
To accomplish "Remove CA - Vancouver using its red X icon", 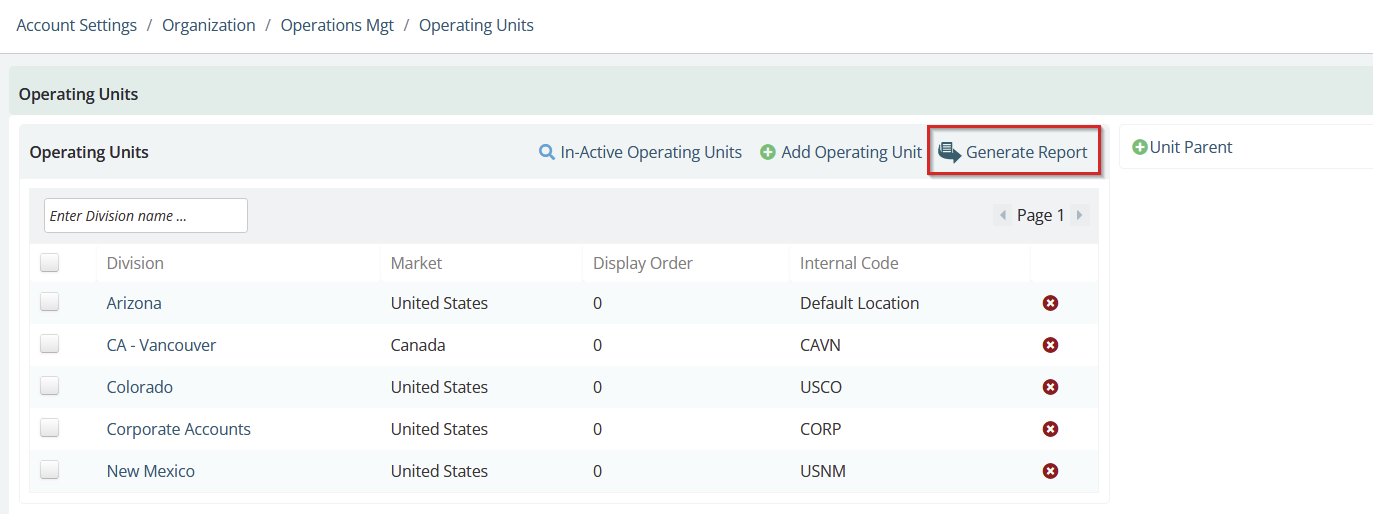I will tap(1050, 345).
